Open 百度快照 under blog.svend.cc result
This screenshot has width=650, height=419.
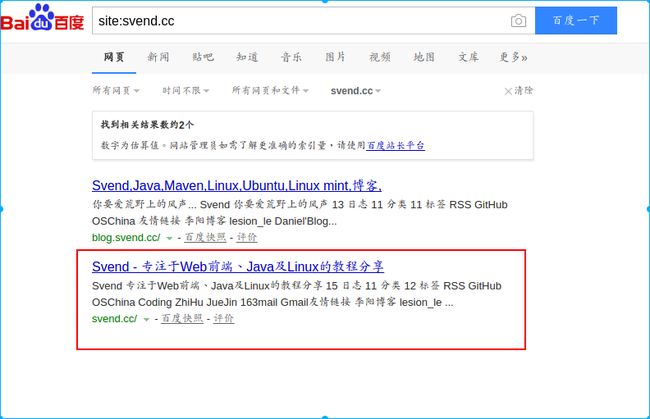pos(205,237)
